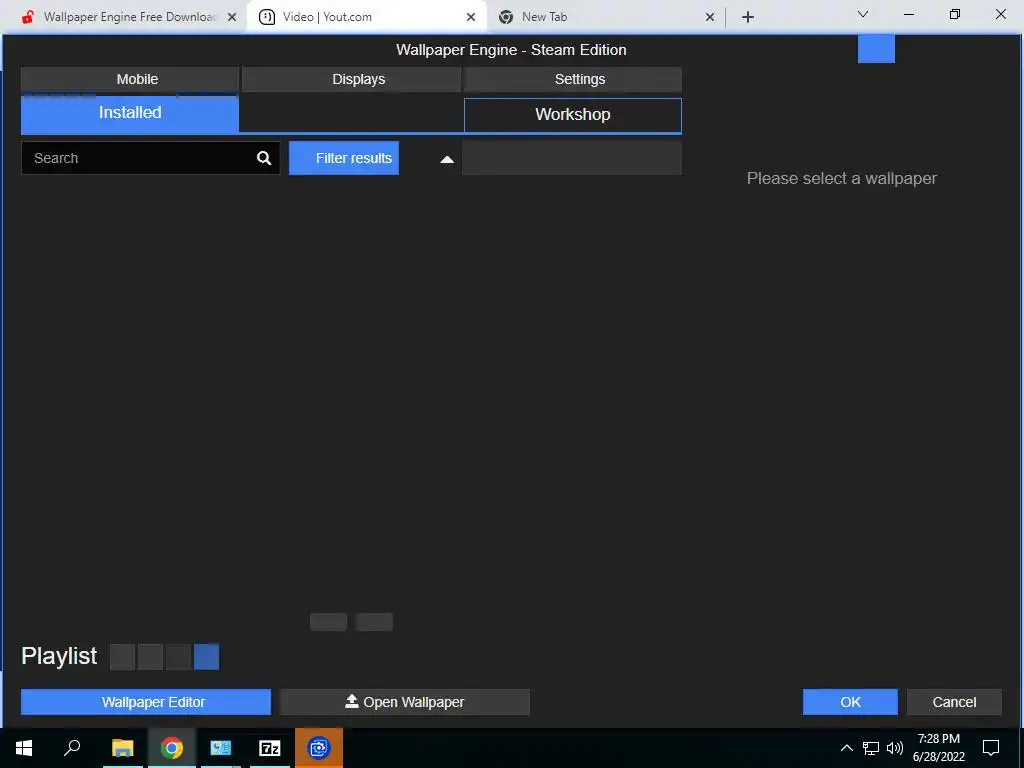Select the Installed tab

tap(130, 114)
